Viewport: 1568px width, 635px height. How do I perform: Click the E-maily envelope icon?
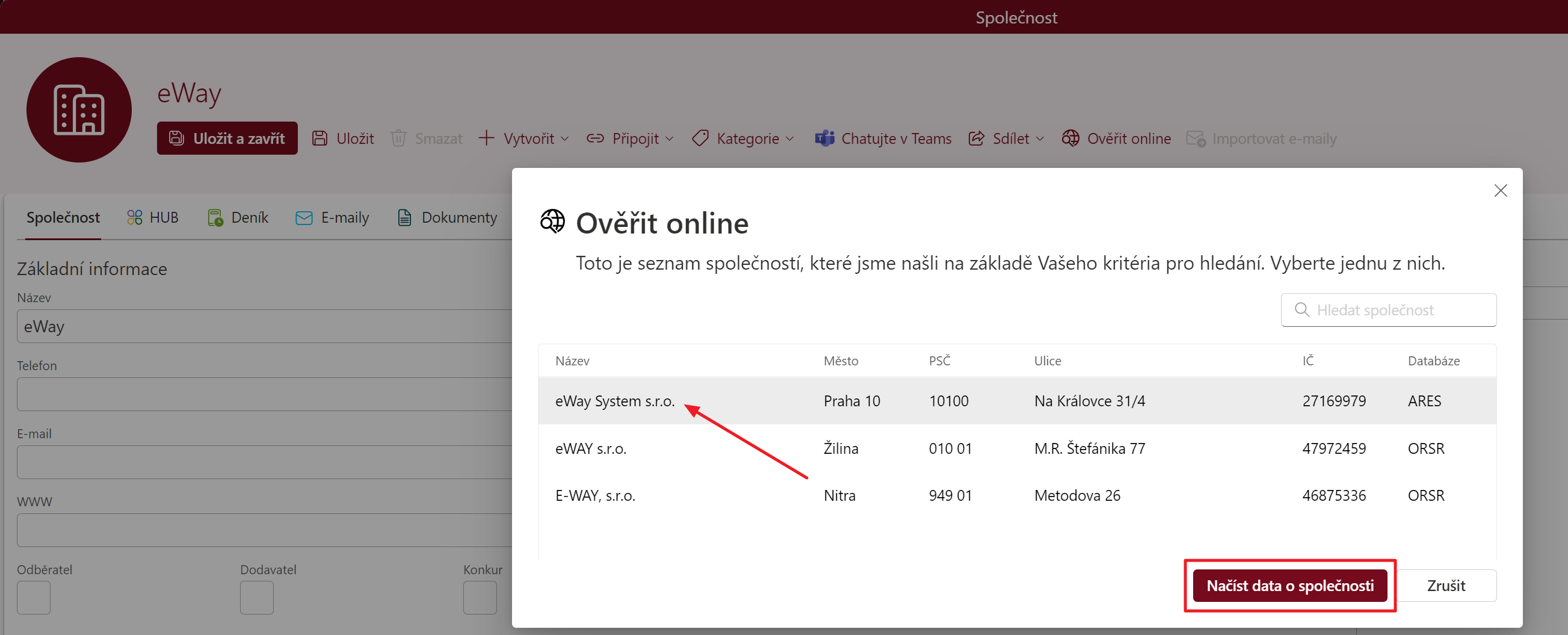click(x=304, y=218)
